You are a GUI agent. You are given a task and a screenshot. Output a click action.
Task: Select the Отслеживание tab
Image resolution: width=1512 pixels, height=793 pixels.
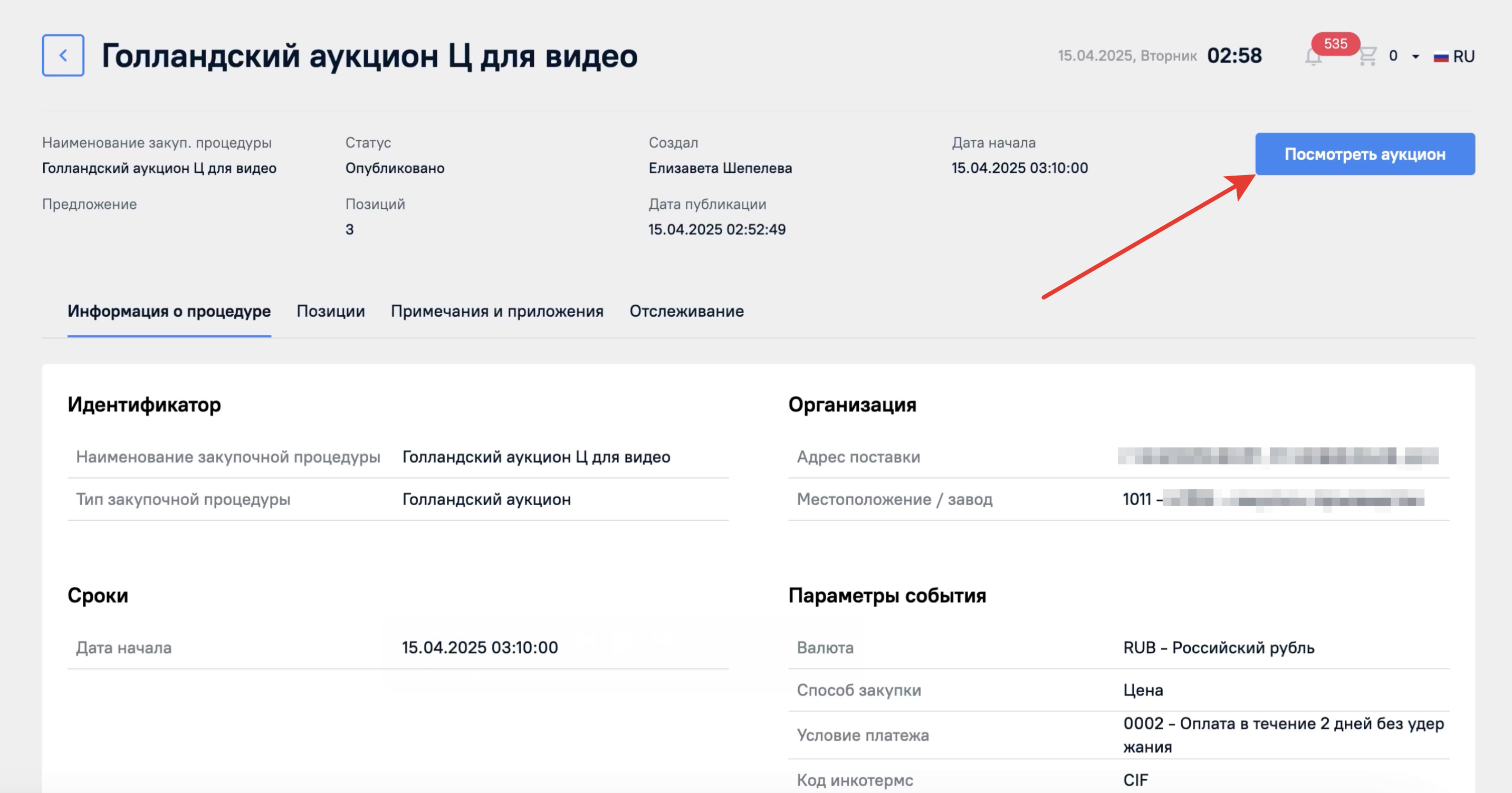pyautogui.click(x=686, y=311)
